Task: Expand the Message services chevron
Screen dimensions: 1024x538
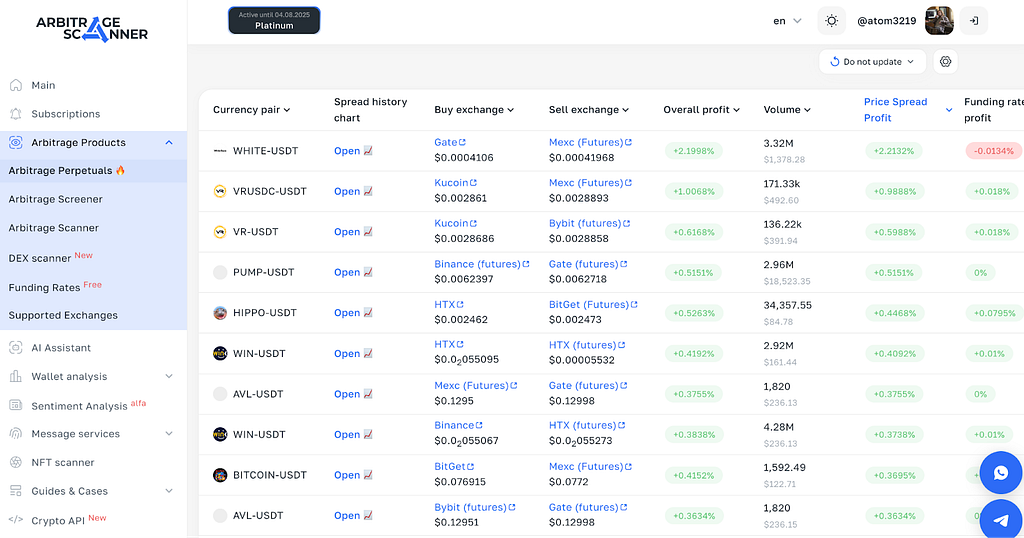Action: (169, 434)
